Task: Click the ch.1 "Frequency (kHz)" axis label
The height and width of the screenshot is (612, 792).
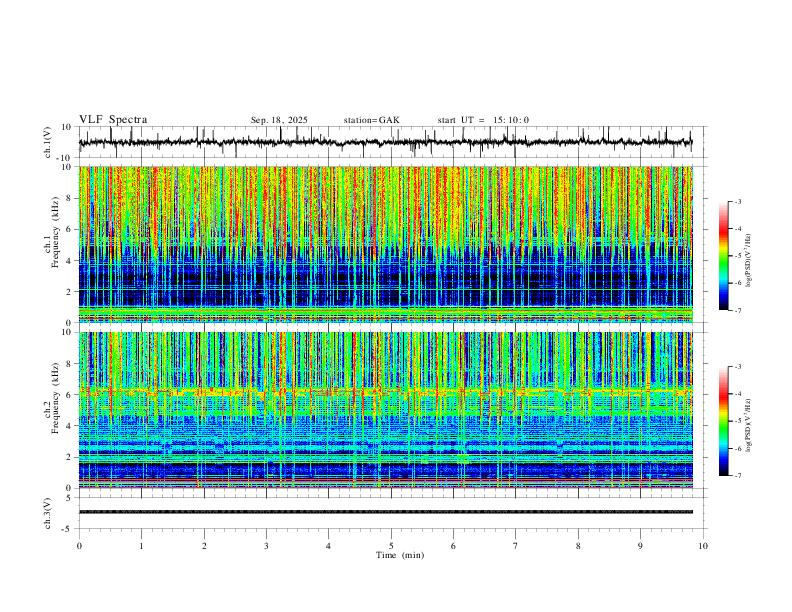Action: (x=55, y=230)
